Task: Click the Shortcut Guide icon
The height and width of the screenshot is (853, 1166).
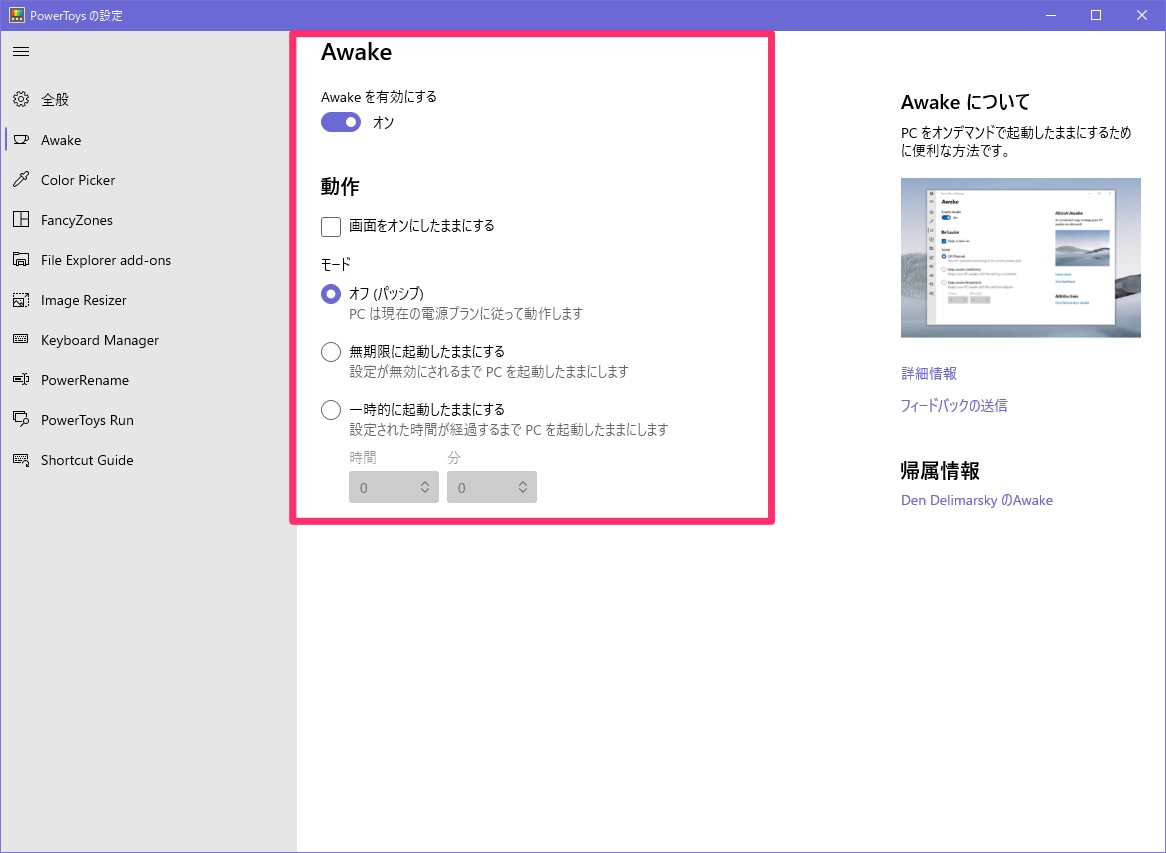Action: (x=21, y=460)
